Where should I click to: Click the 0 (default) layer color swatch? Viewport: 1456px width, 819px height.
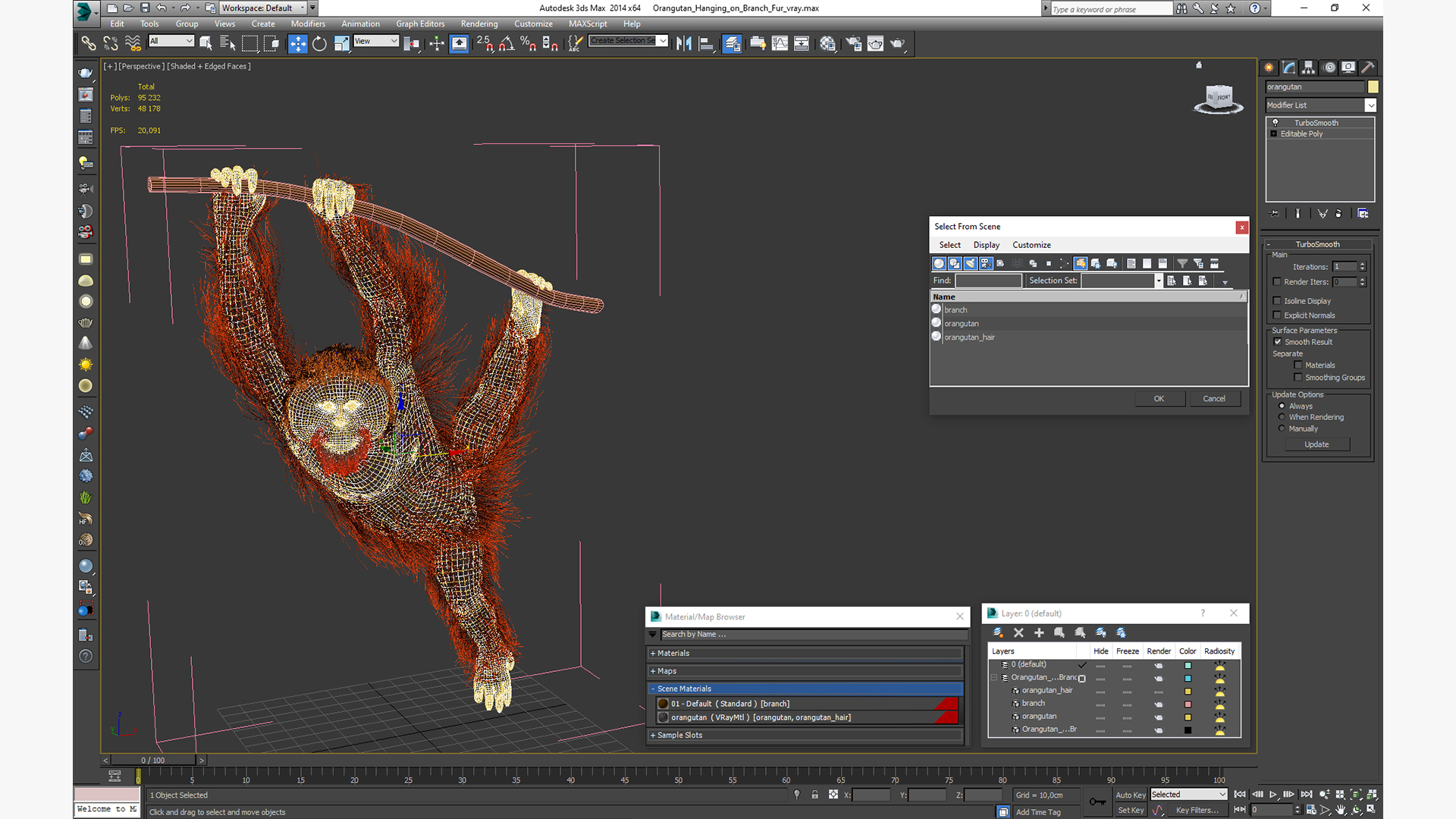(1188, 665)
